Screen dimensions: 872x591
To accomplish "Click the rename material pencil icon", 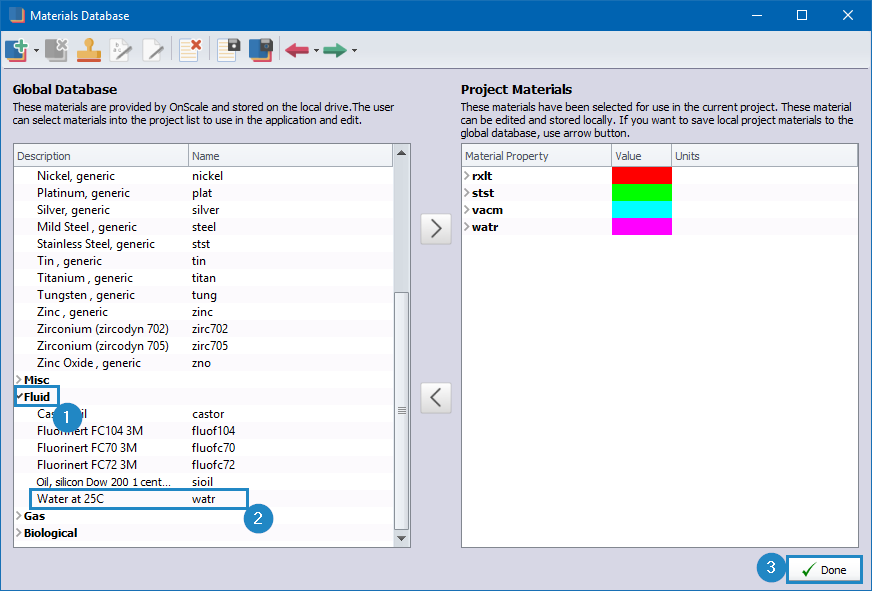I will tap(121, 50).
